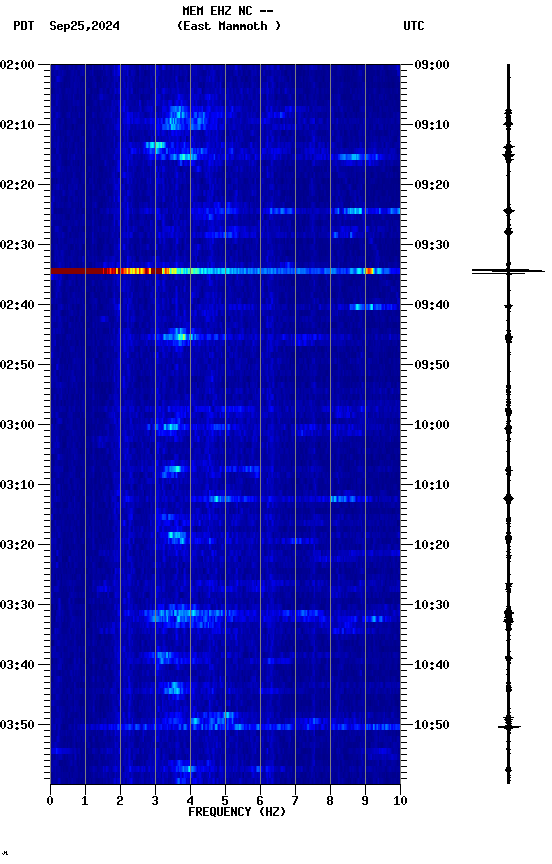
Task: Click the 8 Hz axis tick label
Action: click(330, 801)
